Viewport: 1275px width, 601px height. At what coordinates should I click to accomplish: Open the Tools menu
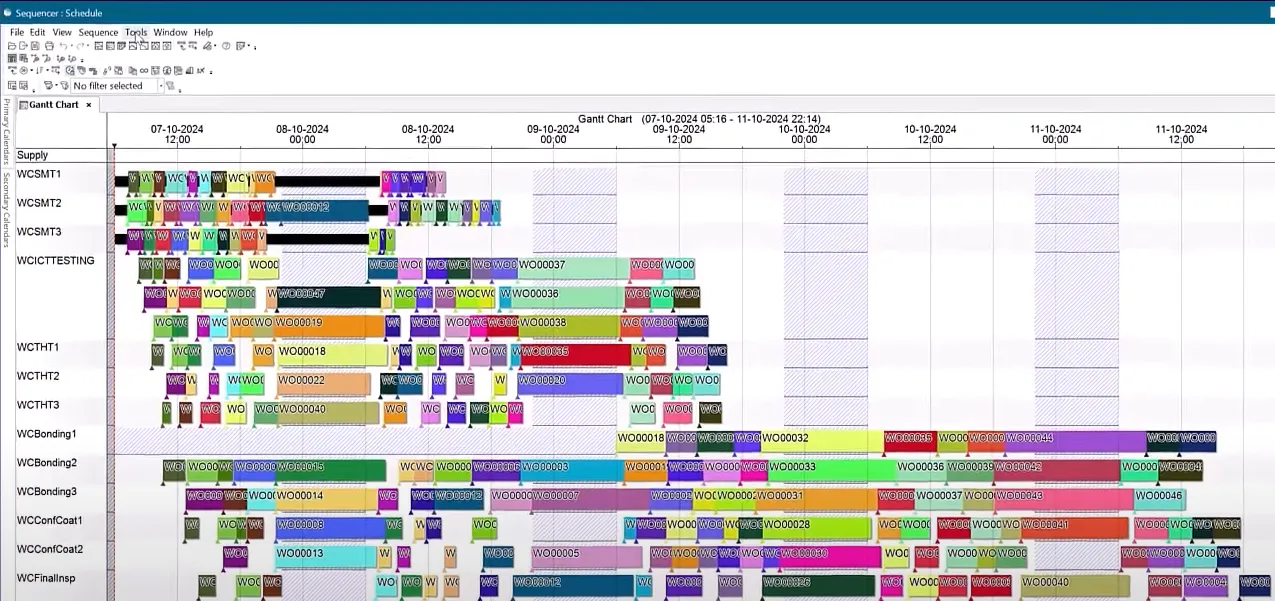click(136, 32)
